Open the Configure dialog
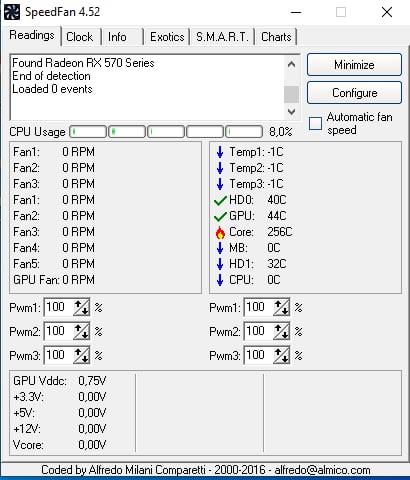 [354, 93]
